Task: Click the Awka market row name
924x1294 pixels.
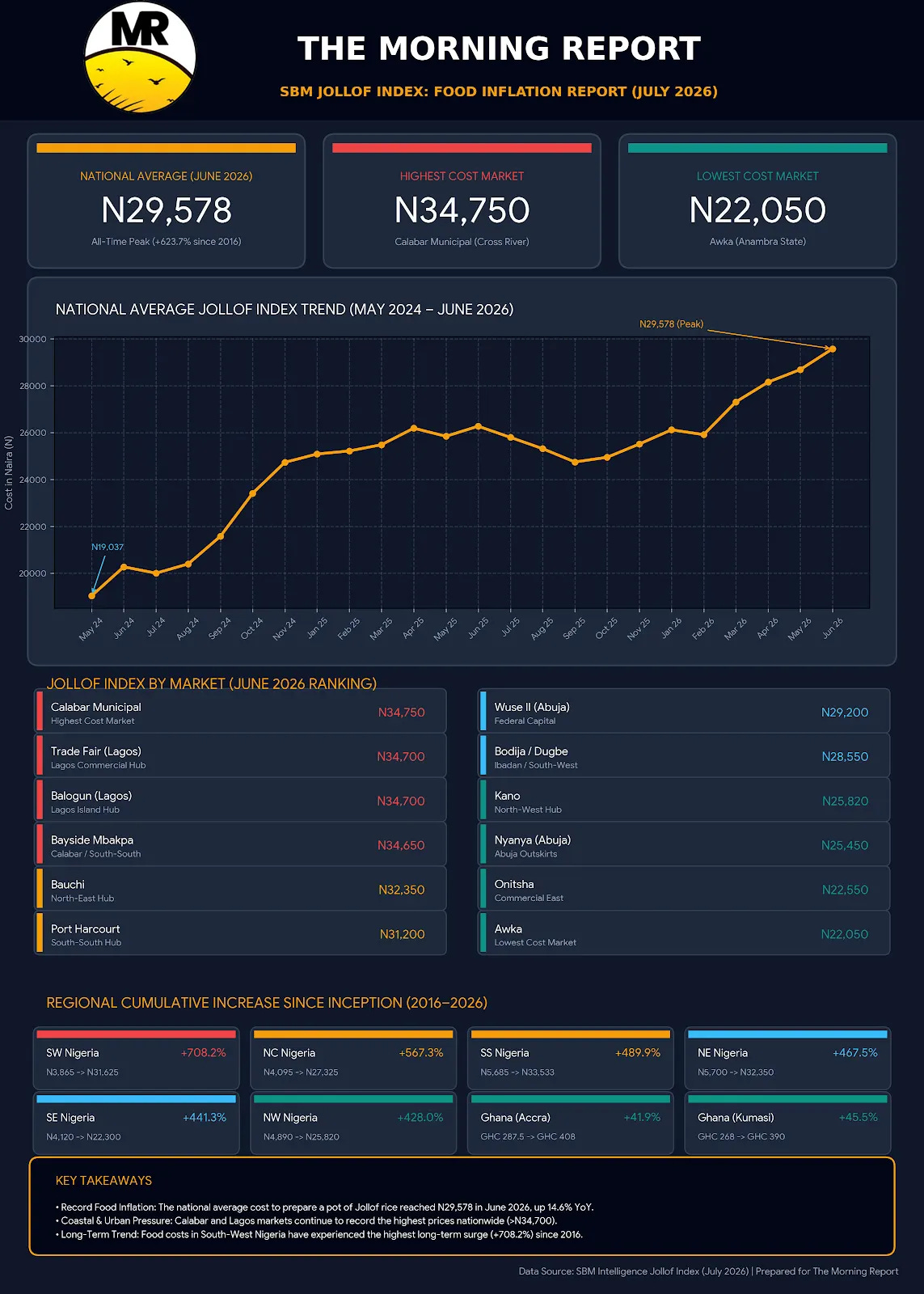Action: 508,929
